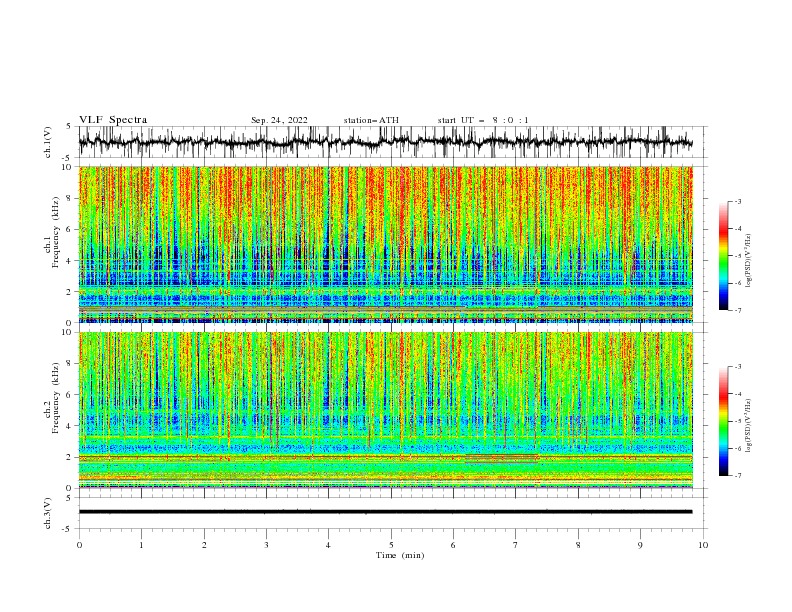792x612 pixels.
Task: Click the time axis tick label "10"
Action: pyautogui.click(x=703, y=545)
